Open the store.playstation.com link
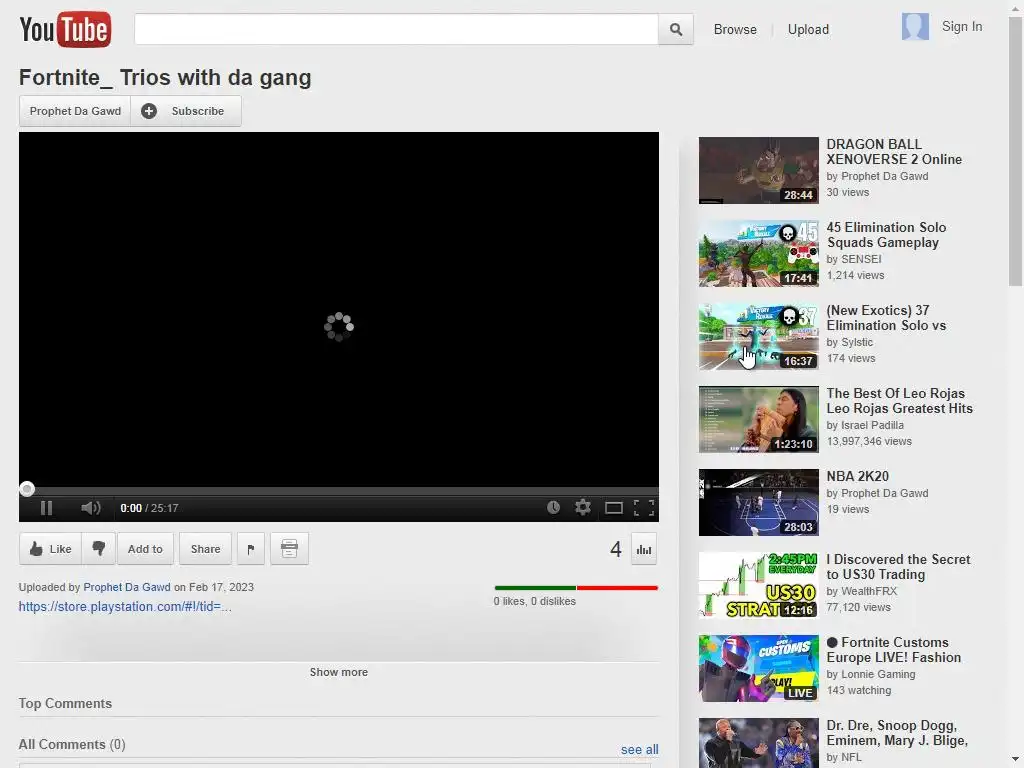This screenshot has height=768, width=1024. point(125,607)
